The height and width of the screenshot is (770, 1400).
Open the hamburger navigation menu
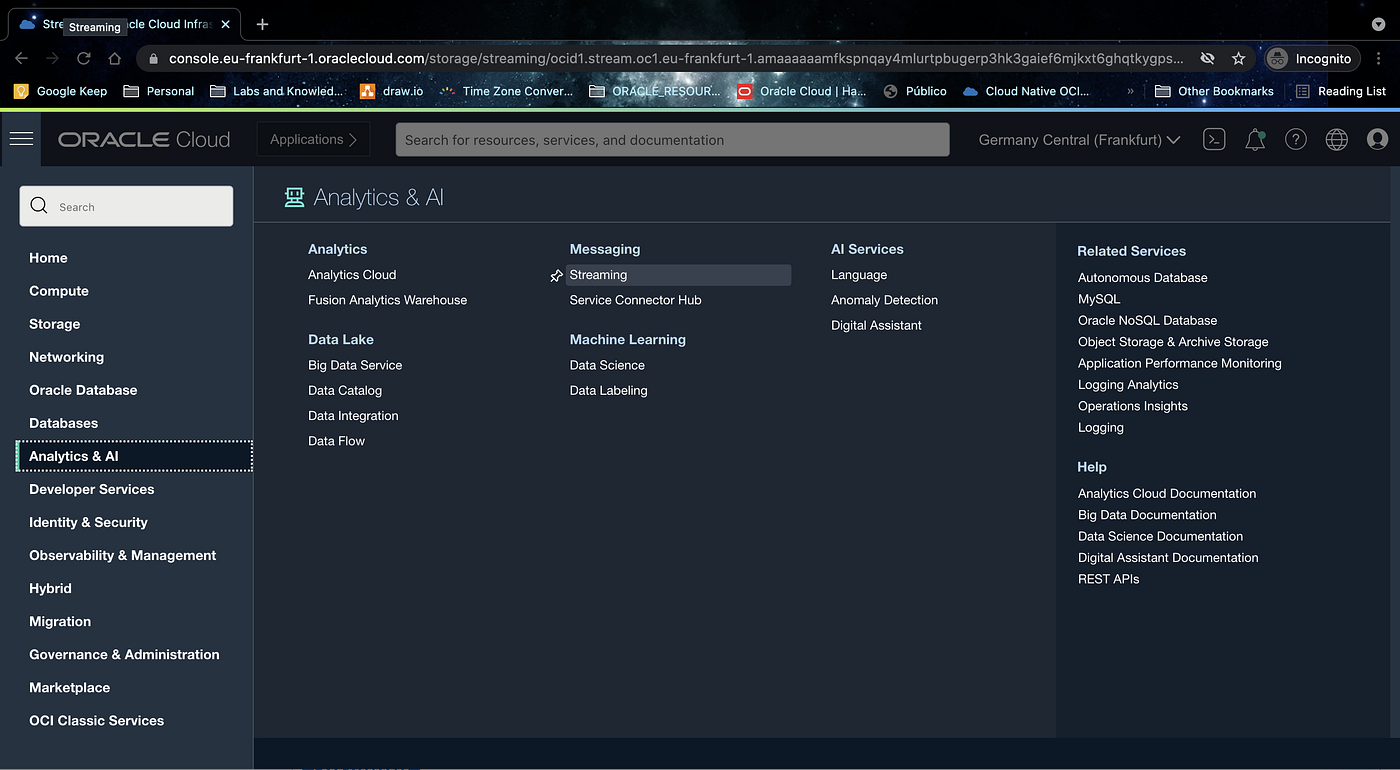(x=21, y=139)
